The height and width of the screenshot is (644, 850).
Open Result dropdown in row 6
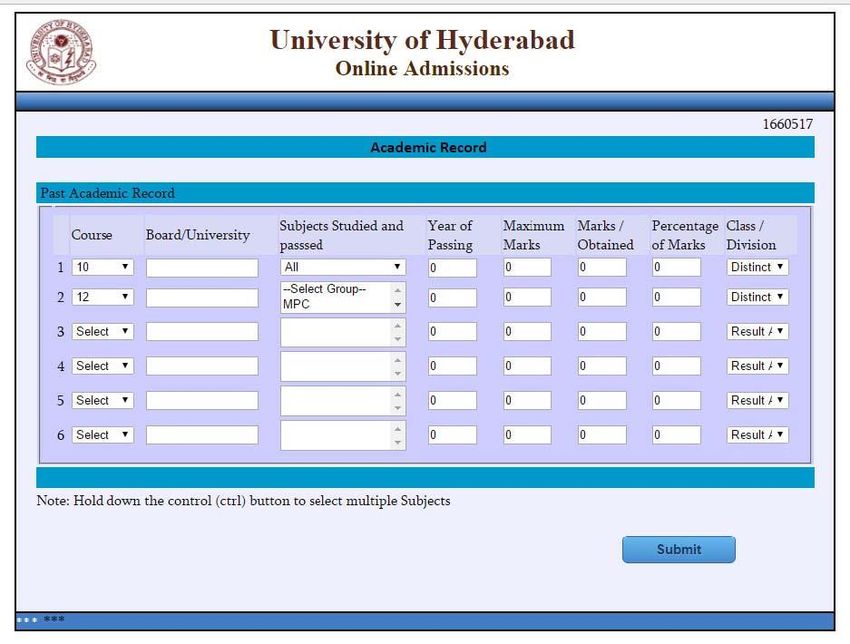[757, 435]
